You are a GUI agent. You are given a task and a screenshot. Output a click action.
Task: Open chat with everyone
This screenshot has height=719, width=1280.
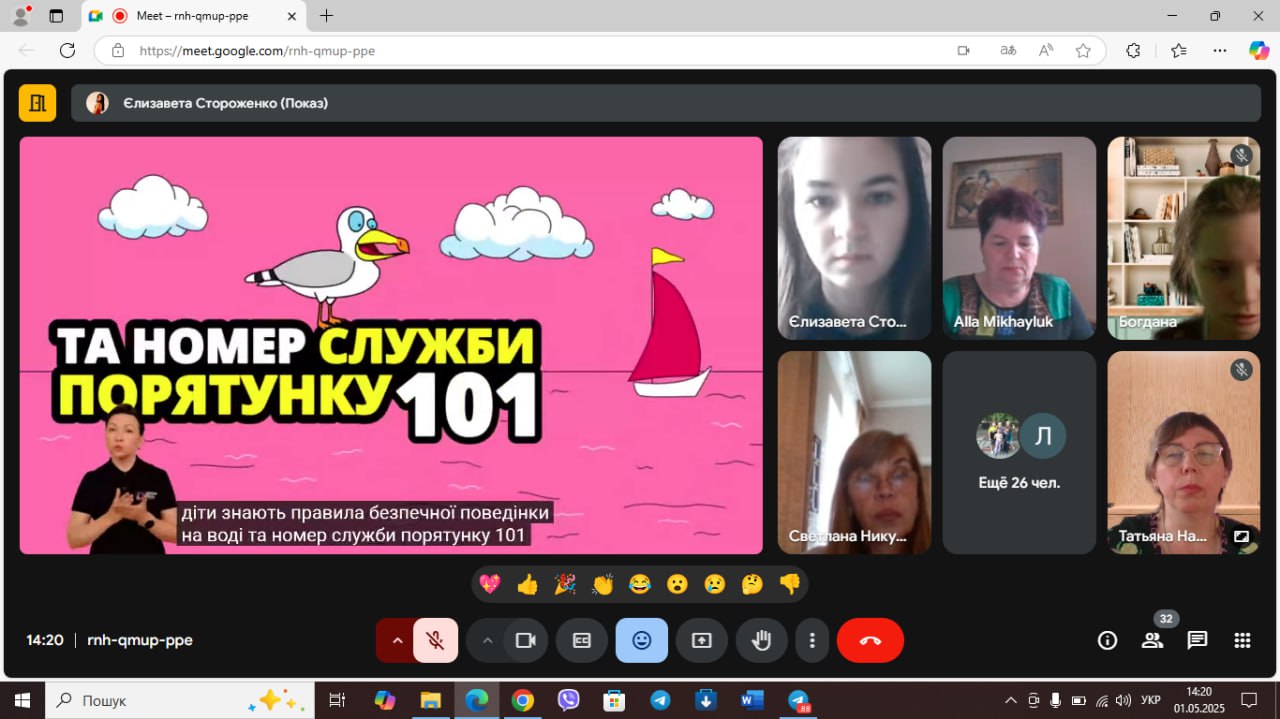click(x=1197, y=641)
